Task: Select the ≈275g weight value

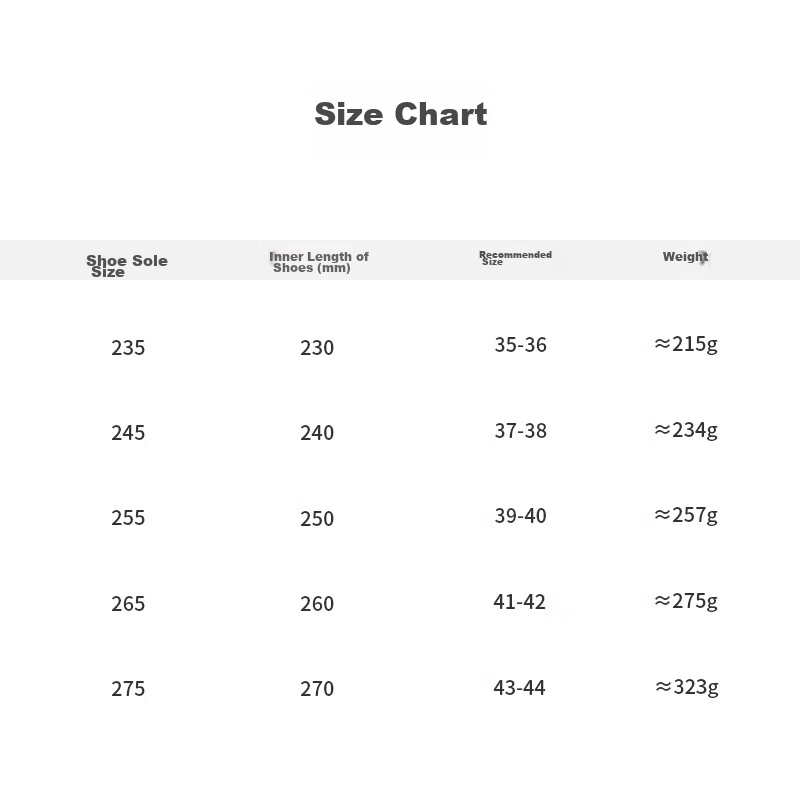Action: point(686,601)
